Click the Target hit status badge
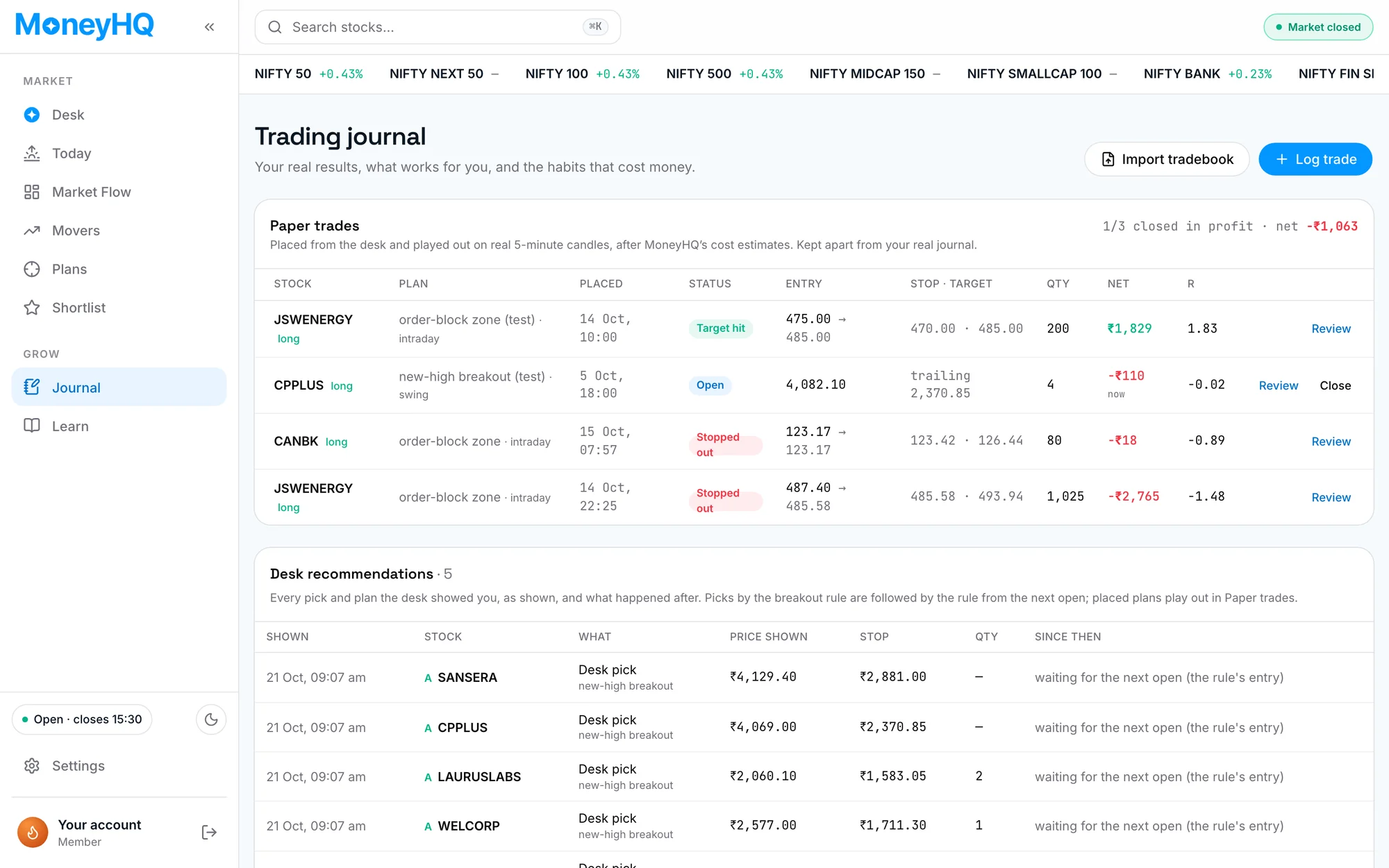The image size is (1389, 868). pos(720,328)
